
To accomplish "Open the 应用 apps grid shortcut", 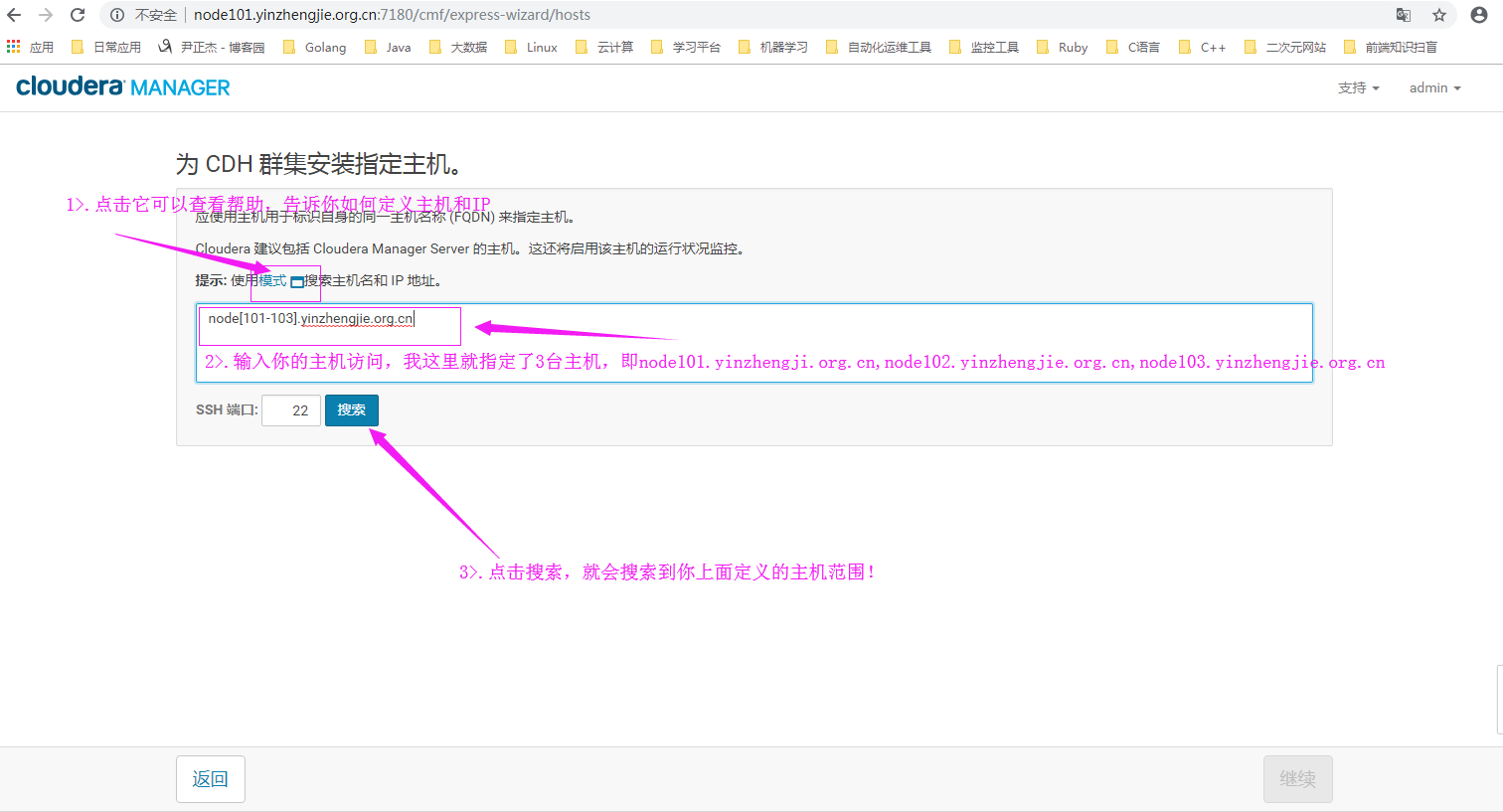I will (30, 47).
